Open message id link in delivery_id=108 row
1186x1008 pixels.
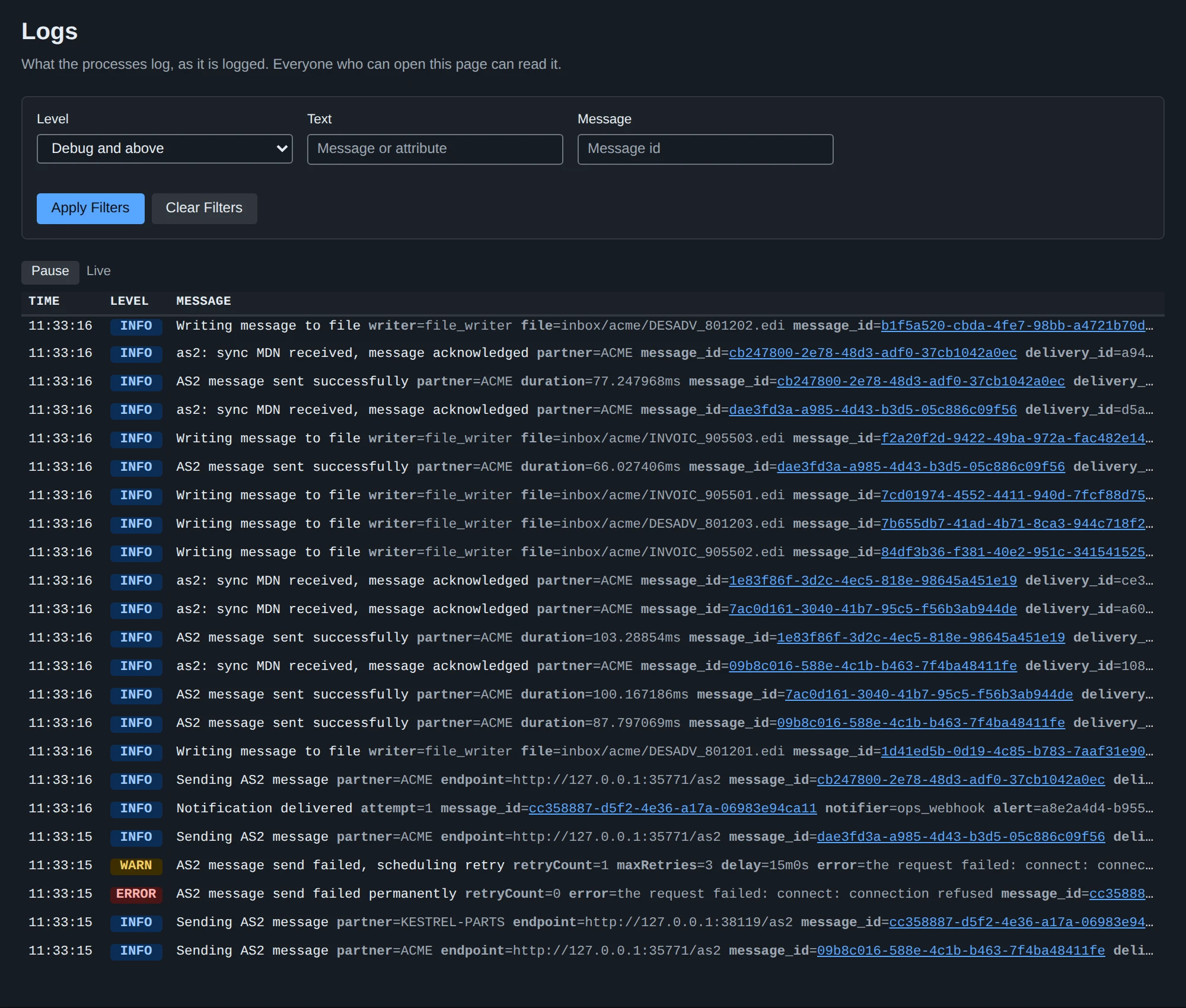pyautogui.click(x=872, y=666)
